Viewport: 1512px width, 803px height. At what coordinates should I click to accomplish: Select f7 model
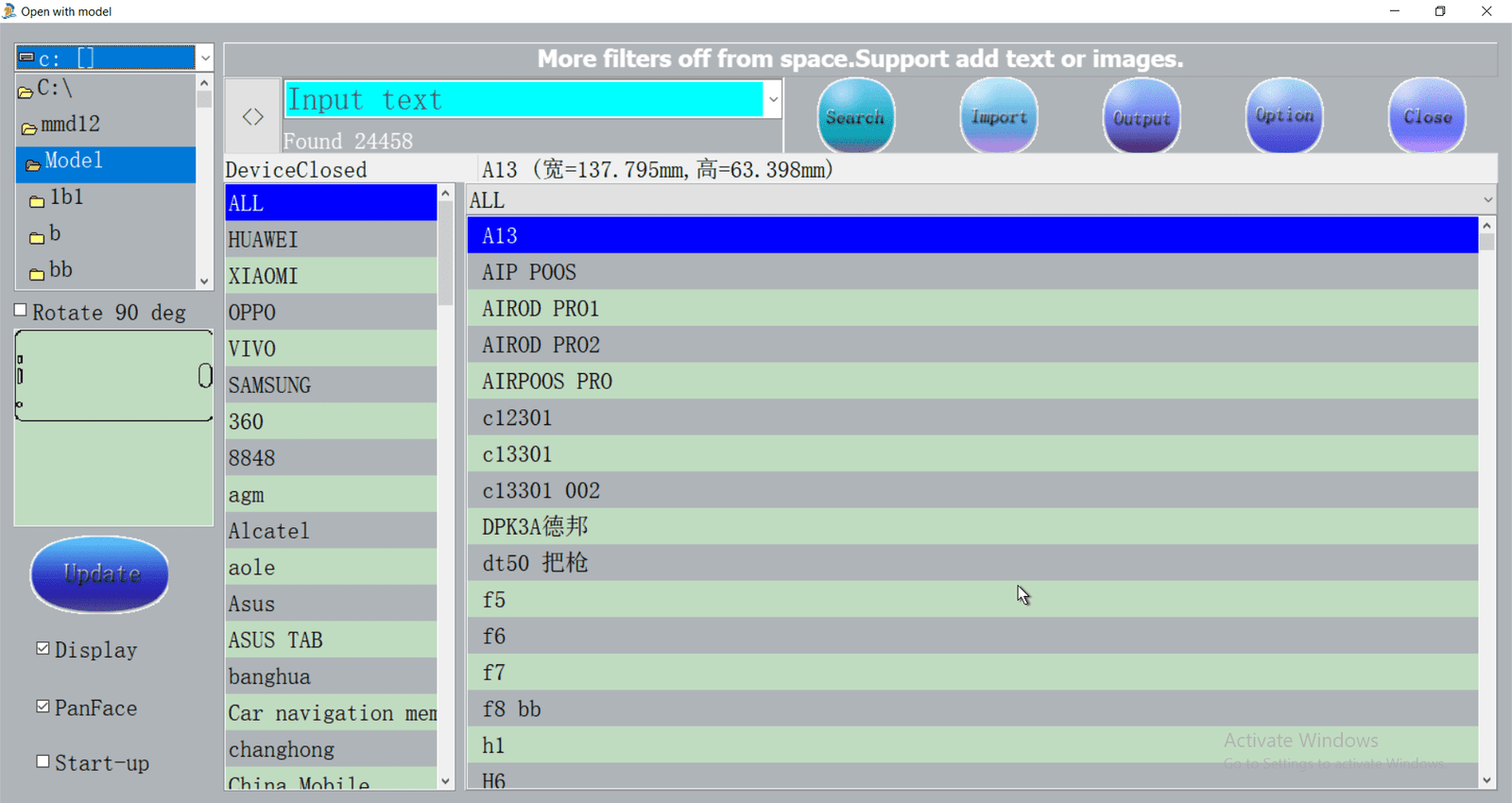click(972, 672)
